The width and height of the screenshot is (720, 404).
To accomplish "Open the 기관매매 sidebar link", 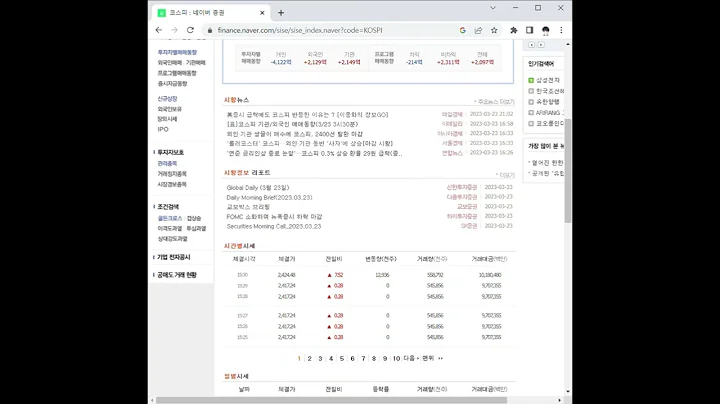I will point(196,63).
